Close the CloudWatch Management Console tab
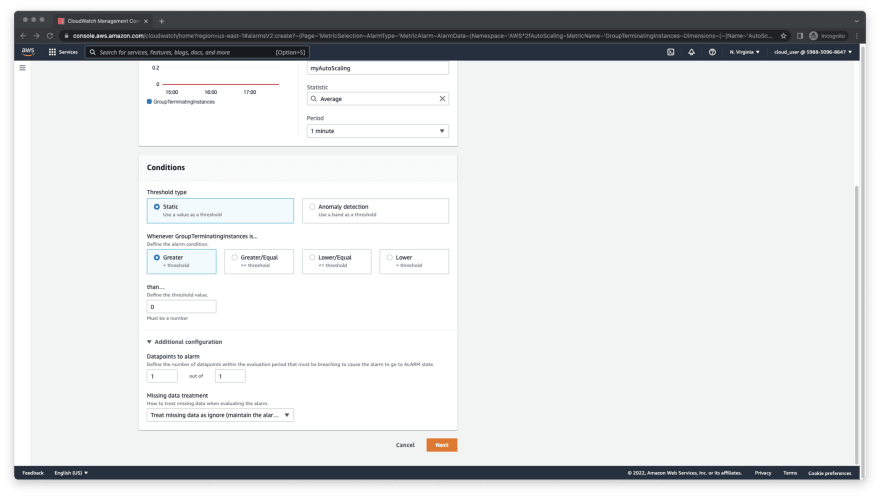Image resolution: width=880 pixels, height=497 pixels. point(146,21)
